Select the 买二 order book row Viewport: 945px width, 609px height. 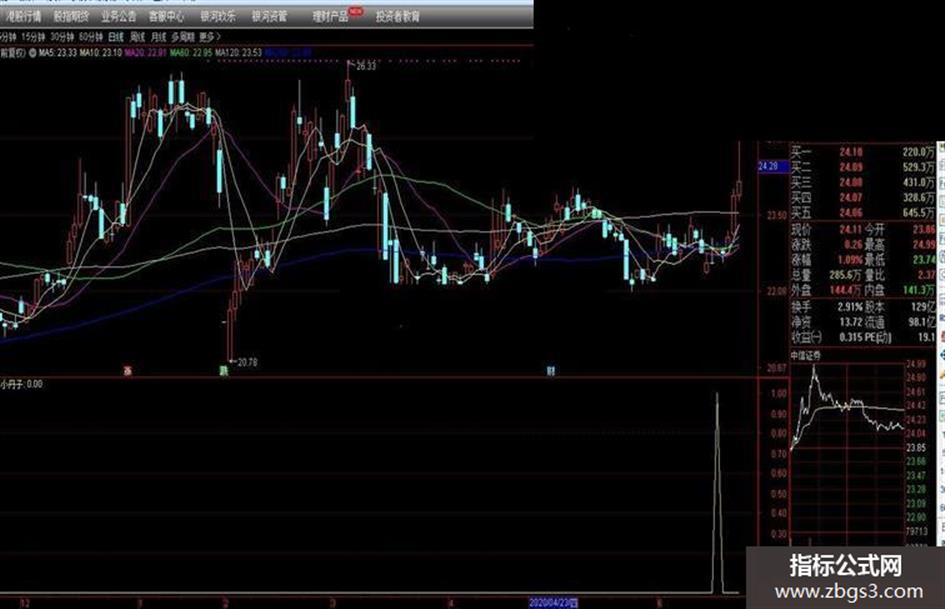863,167
